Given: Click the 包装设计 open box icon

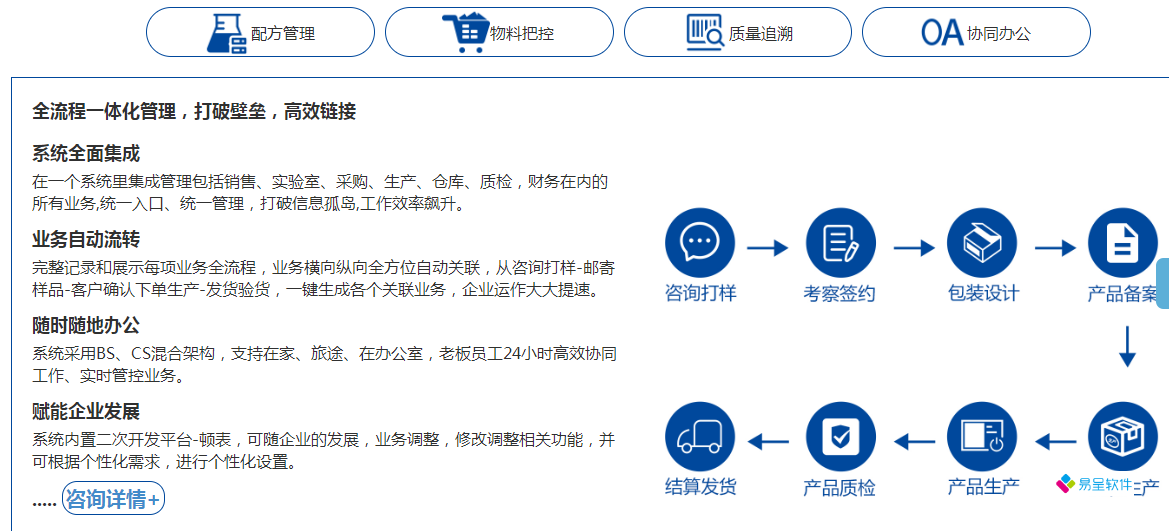Looking at the screenshot, I should point(982,243).
